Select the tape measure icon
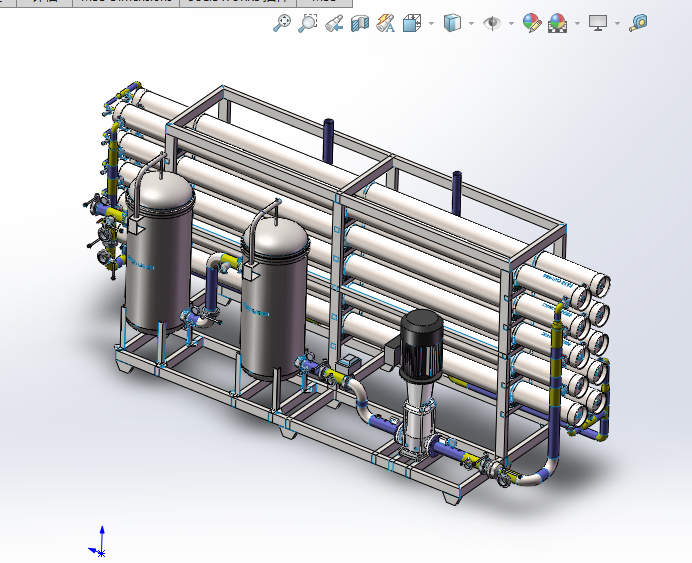Screen dimensions: 692x563 click(x=637, y=23)
